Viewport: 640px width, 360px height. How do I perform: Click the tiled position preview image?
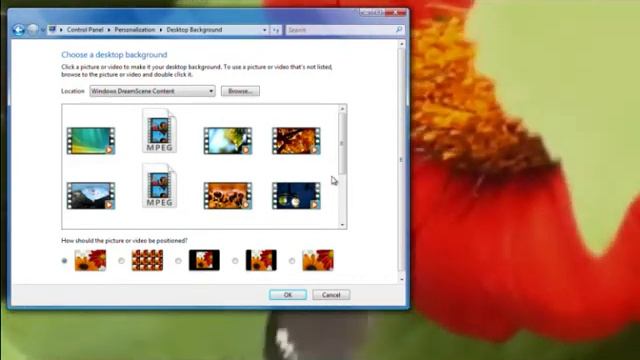click(x=147, y=260)
